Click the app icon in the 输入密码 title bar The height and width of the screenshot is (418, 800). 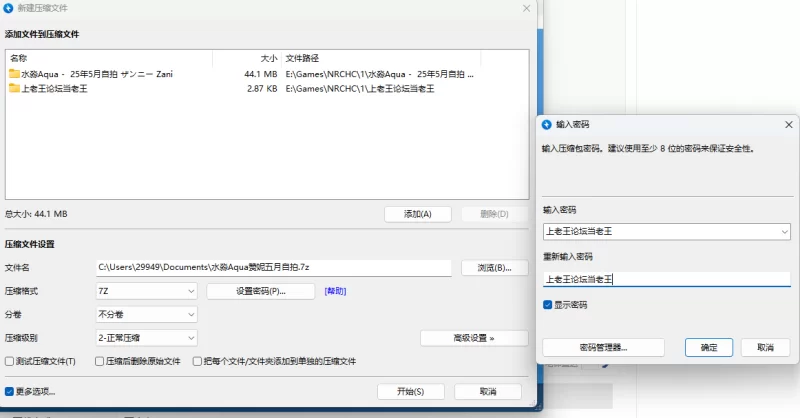pos(546,125)
